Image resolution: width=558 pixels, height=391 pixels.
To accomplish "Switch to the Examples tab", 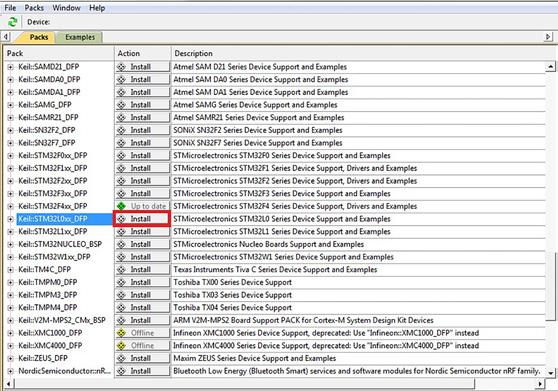I will click(x=80, y=37).
